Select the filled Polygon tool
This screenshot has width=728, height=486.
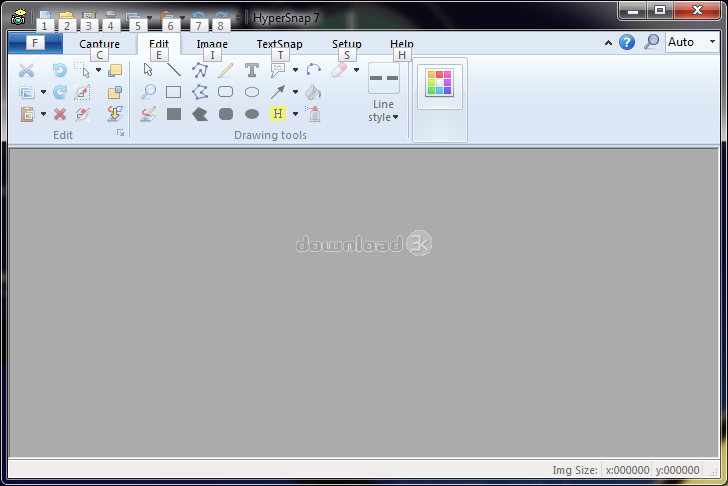click(200, 114)
